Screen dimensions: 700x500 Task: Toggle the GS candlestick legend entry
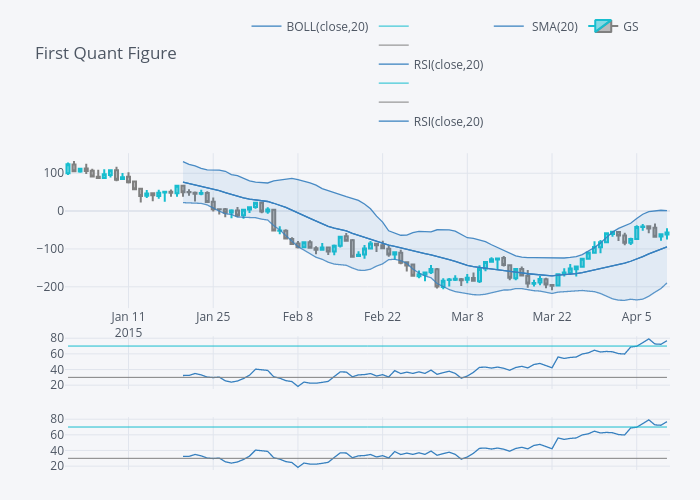click(613, 27)
